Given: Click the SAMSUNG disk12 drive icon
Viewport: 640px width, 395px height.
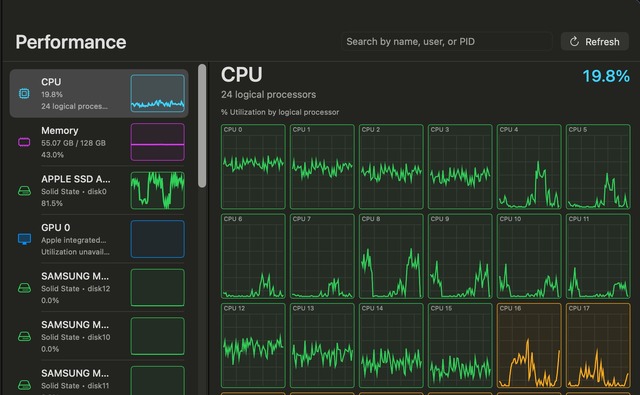Looking at the screenshot, I should (x=24, y=288).
